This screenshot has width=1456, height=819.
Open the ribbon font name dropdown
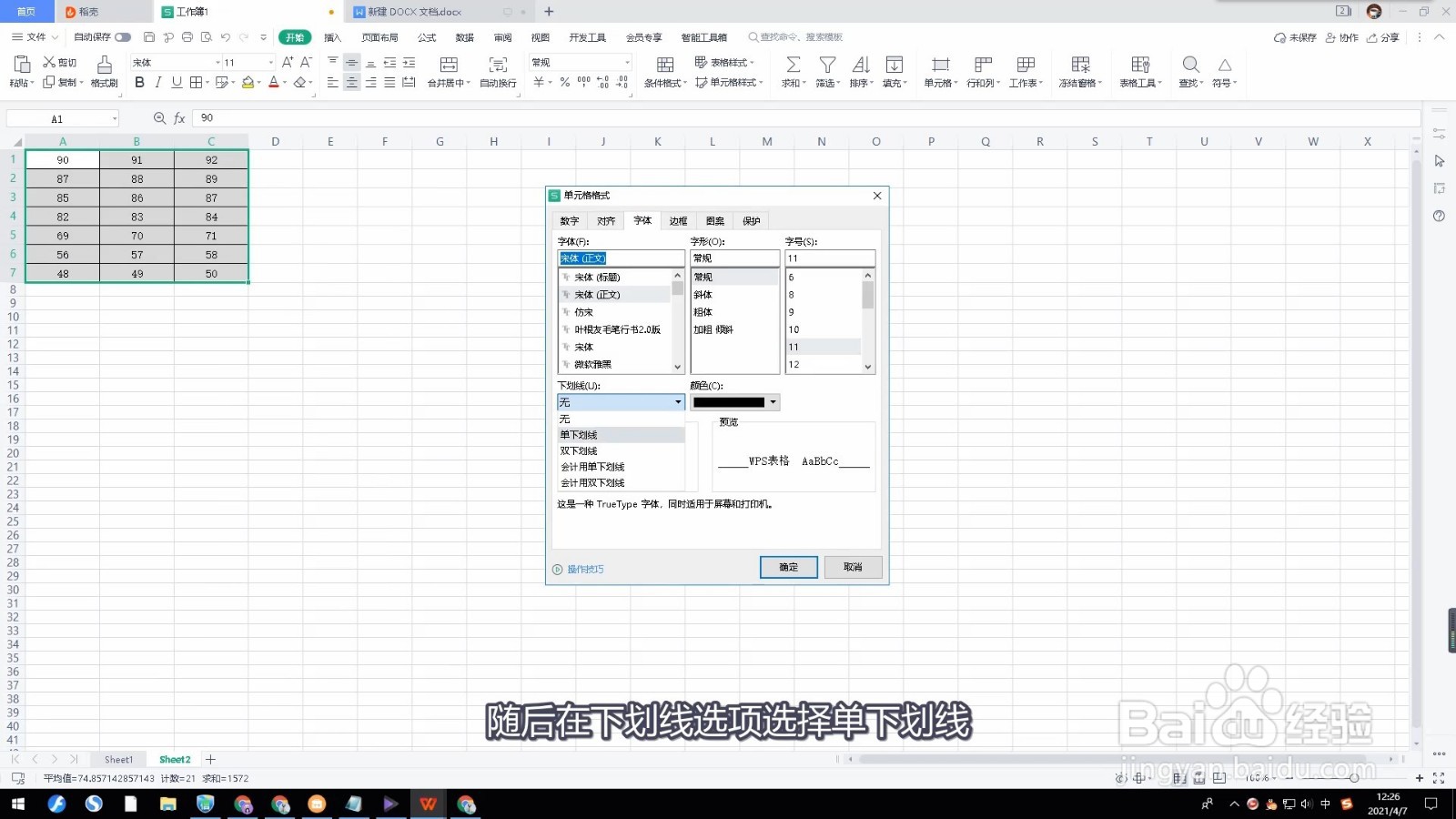pos(217,63)
